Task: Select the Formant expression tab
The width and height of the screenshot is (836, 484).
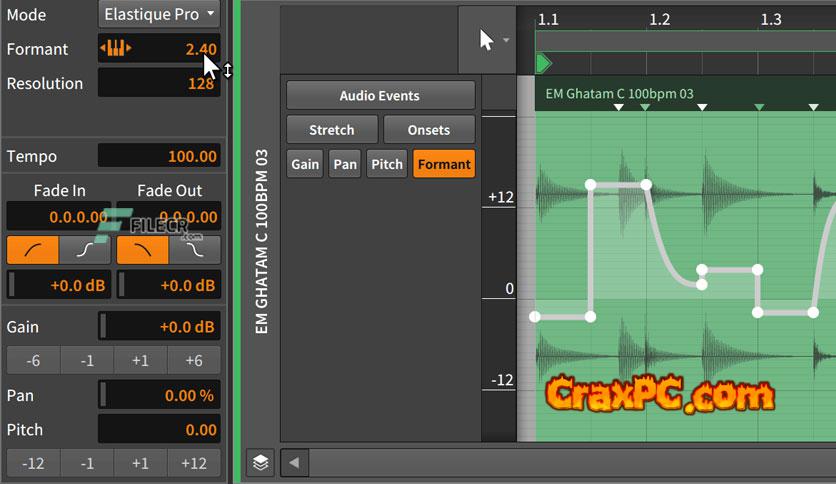Action: coord(444,164)
